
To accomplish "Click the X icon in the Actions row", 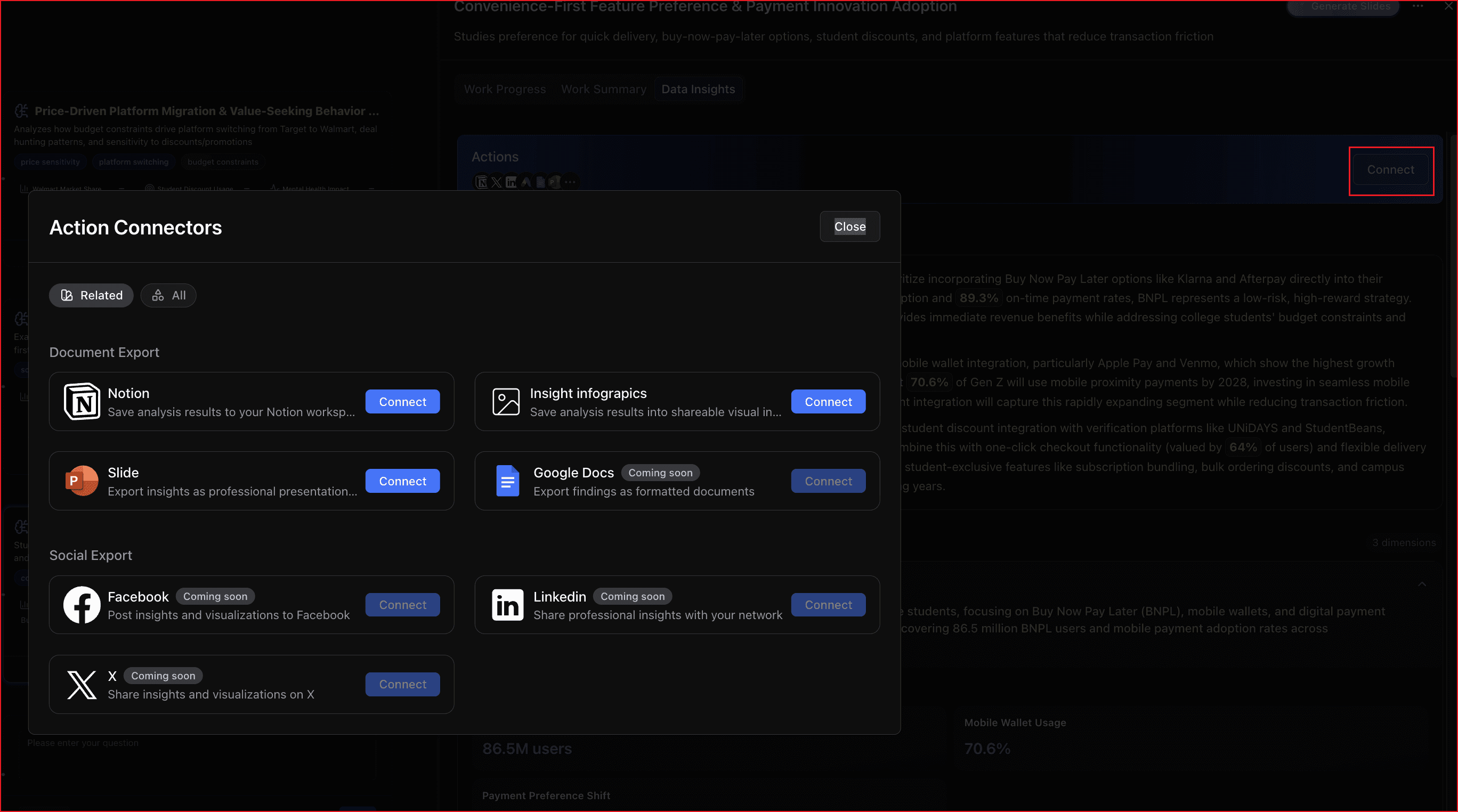I will [496, 182].
